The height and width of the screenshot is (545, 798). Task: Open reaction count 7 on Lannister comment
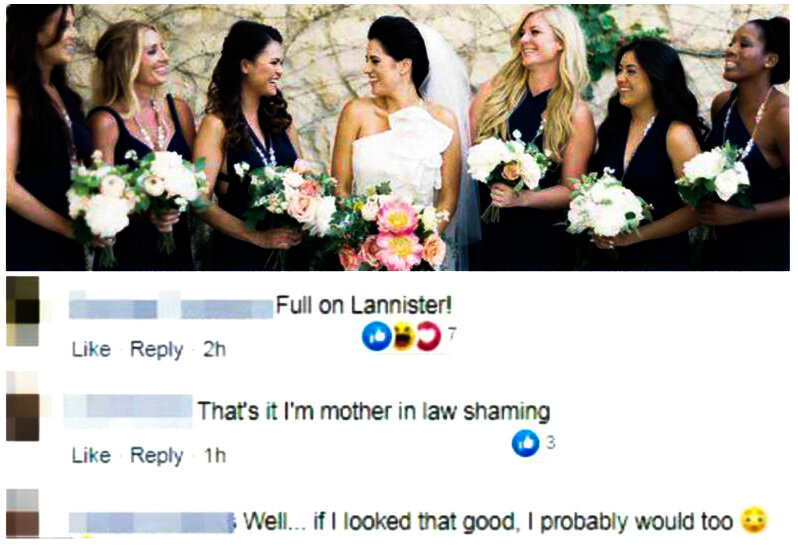pyautogui.click(x=452, y=334)
